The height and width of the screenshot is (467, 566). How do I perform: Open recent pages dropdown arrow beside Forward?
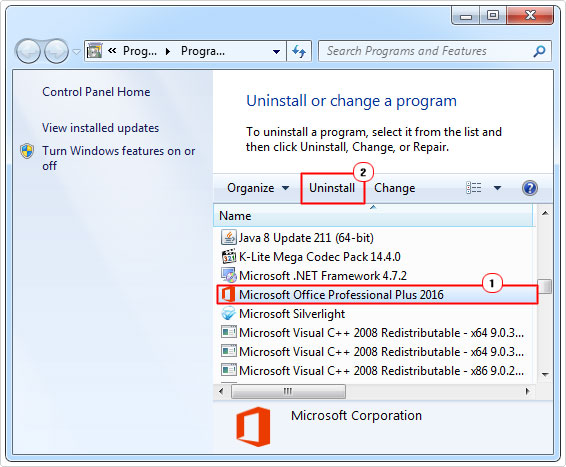click(x=76, y=52)
